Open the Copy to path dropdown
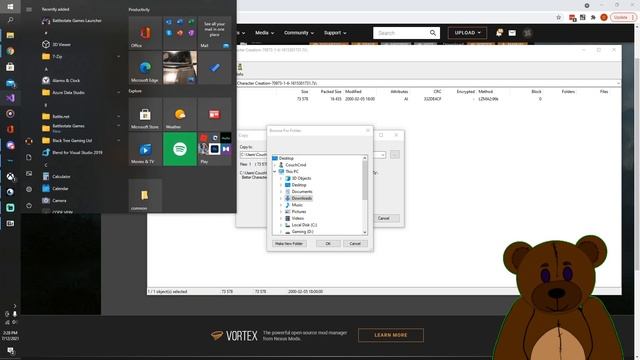Viewport: 640px width, 360px height. [x=383, y=155]
